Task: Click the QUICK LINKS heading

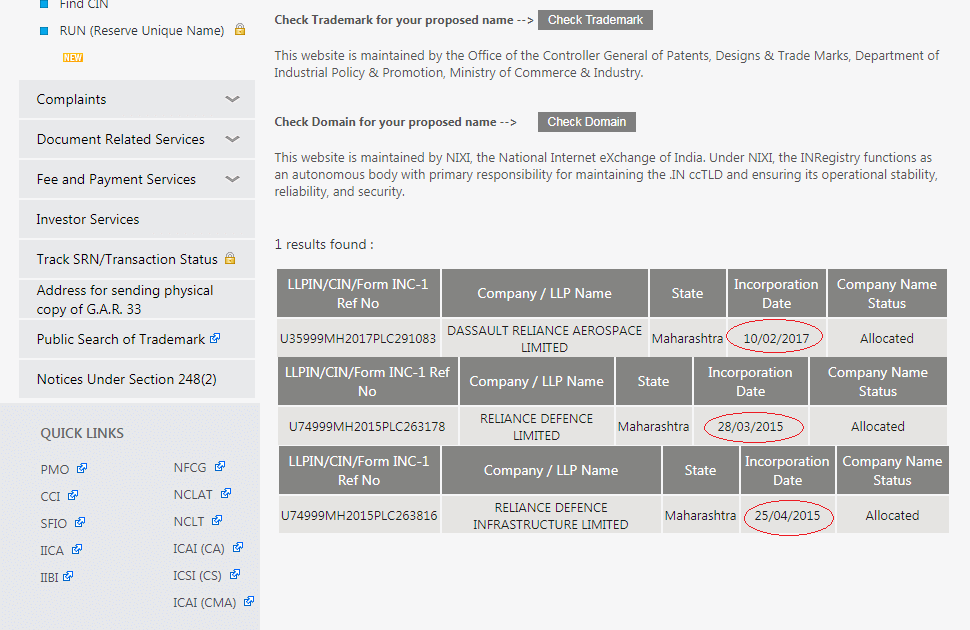Action: coord(82,433)
